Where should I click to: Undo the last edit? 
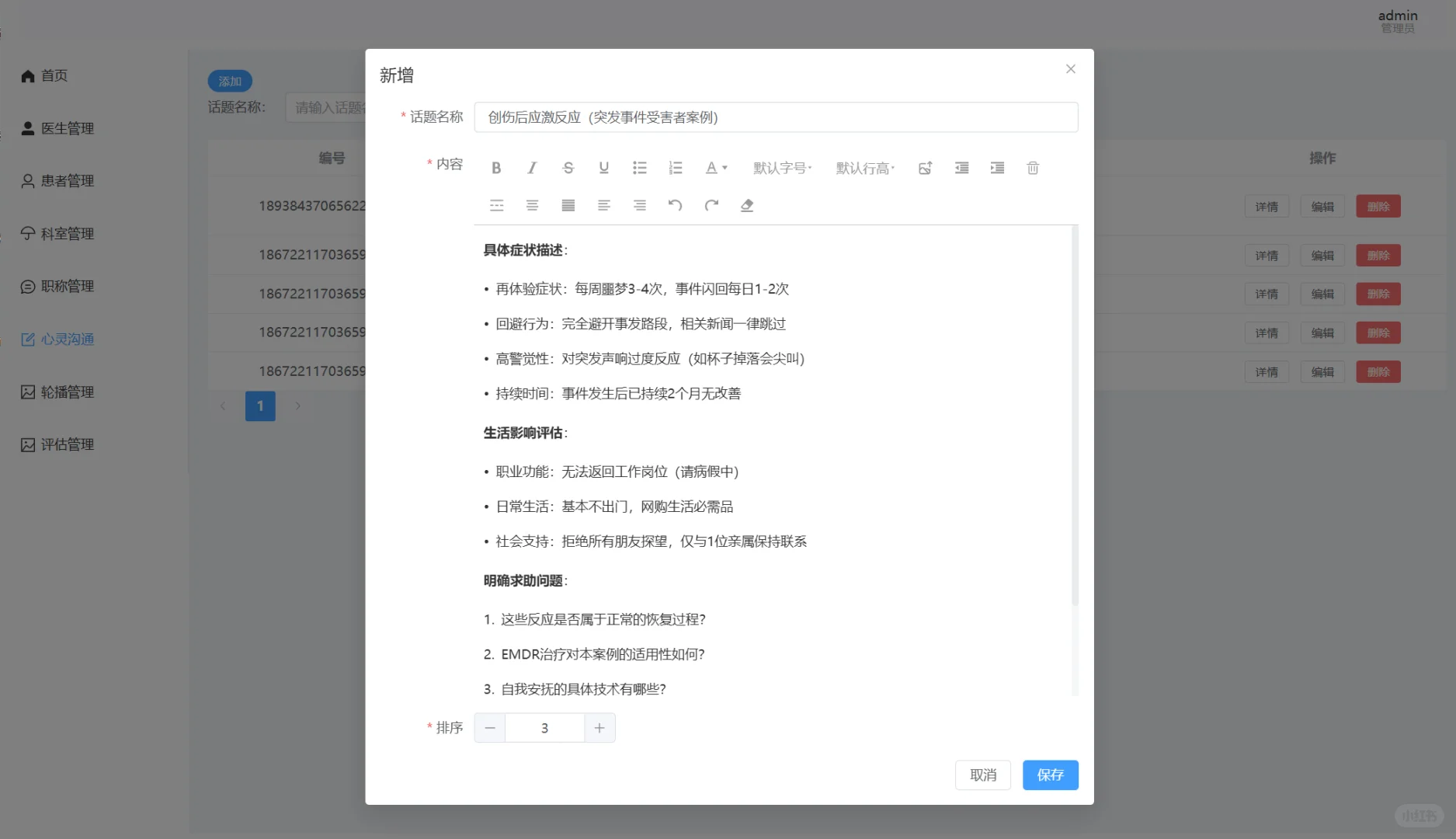675,205
